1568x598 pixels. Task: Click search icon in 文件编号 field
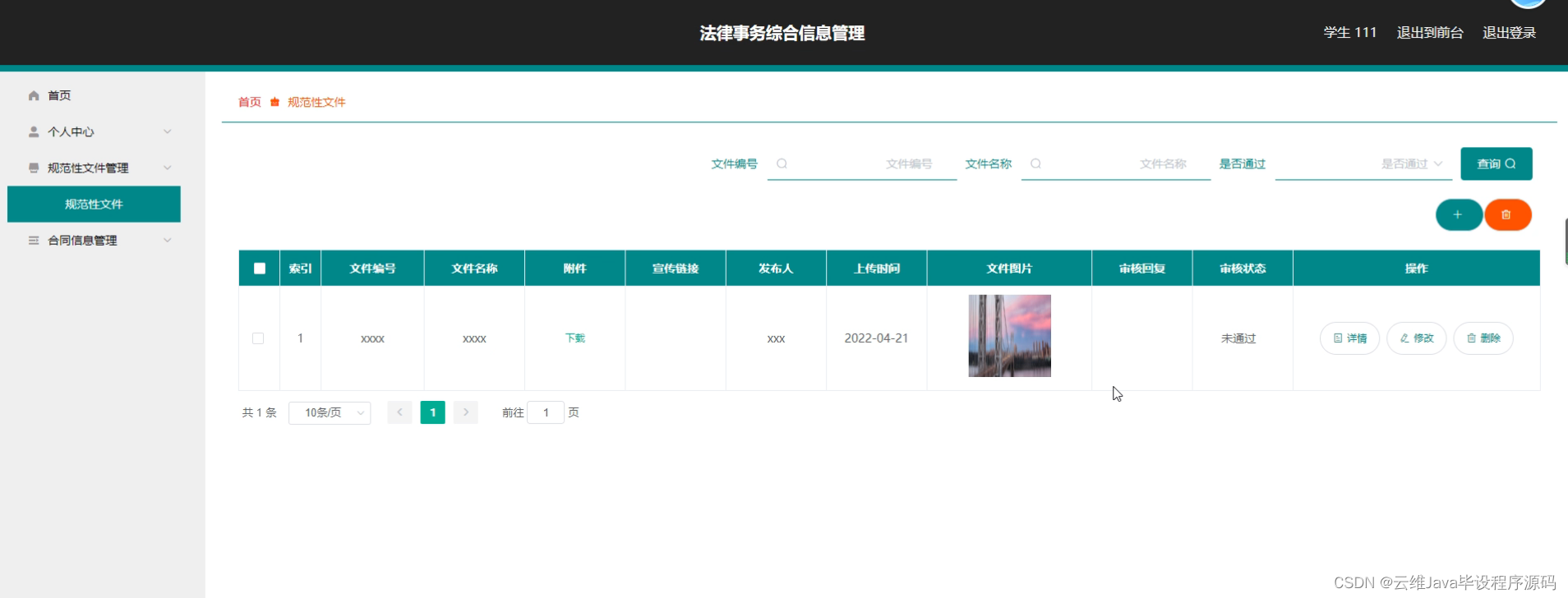tap(782, 163)
